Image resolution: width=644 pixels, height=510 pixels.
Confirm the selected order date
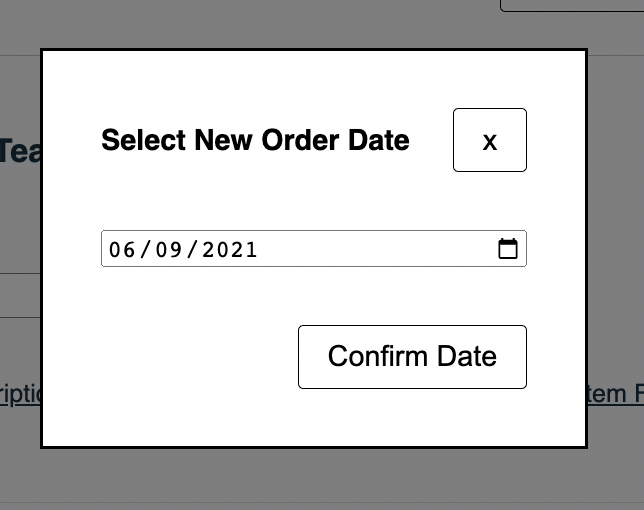[412, 357]
